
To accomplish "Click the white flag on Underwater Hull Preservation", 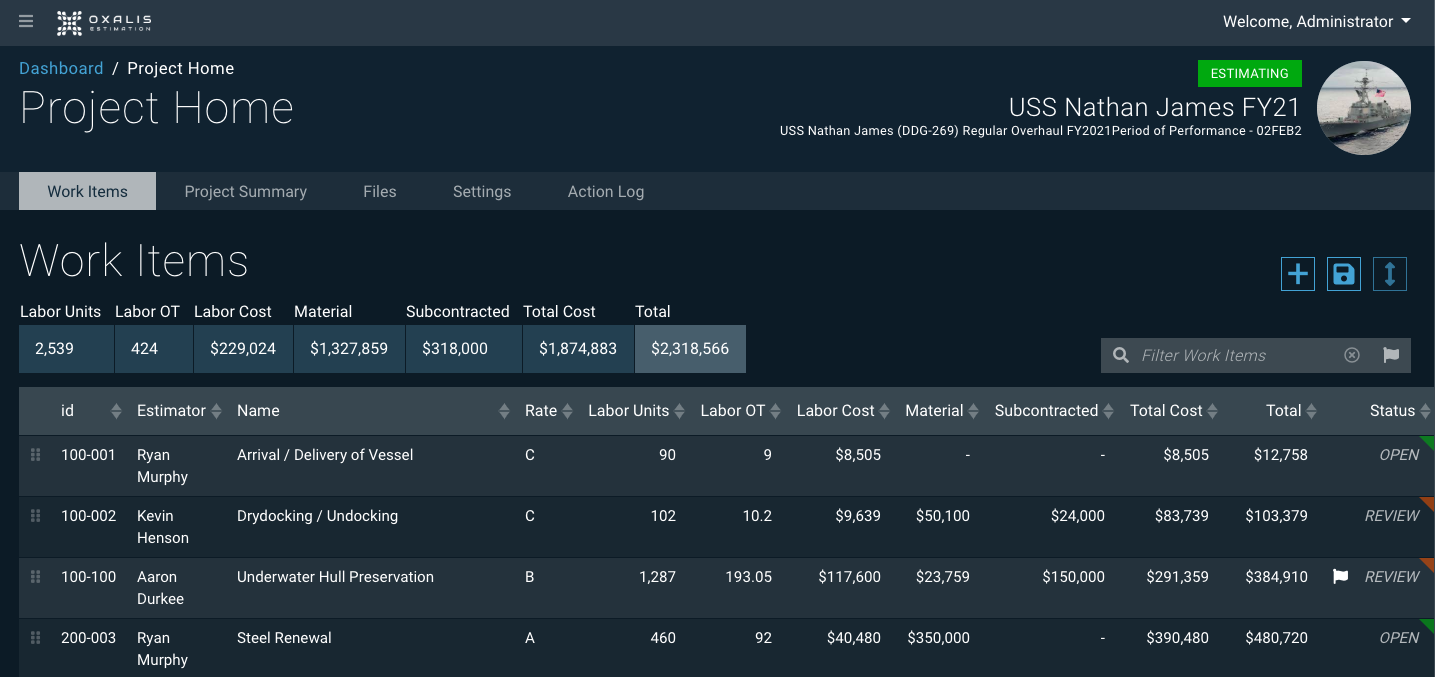I will (1340, 577).
